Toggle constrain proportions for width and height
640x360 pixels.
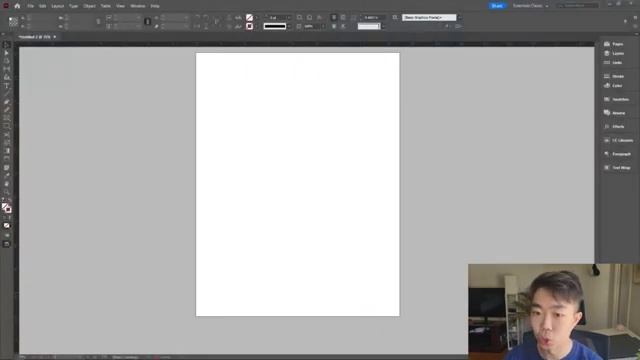pos(98,22)
